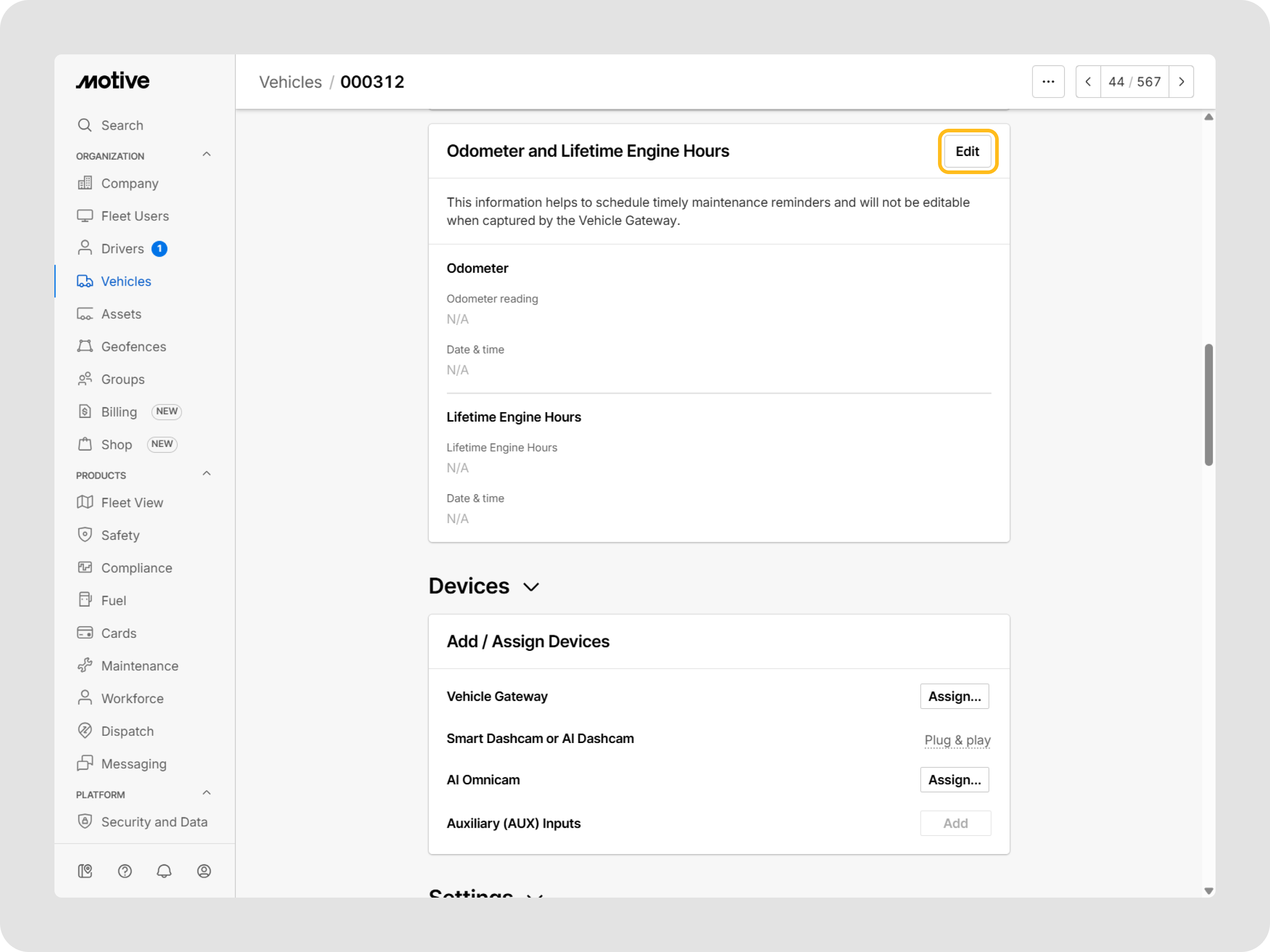The width and height of the screenshot is (1270, 952).
Task: Collapse the Platform sidebar section
Action: [207, 793]
